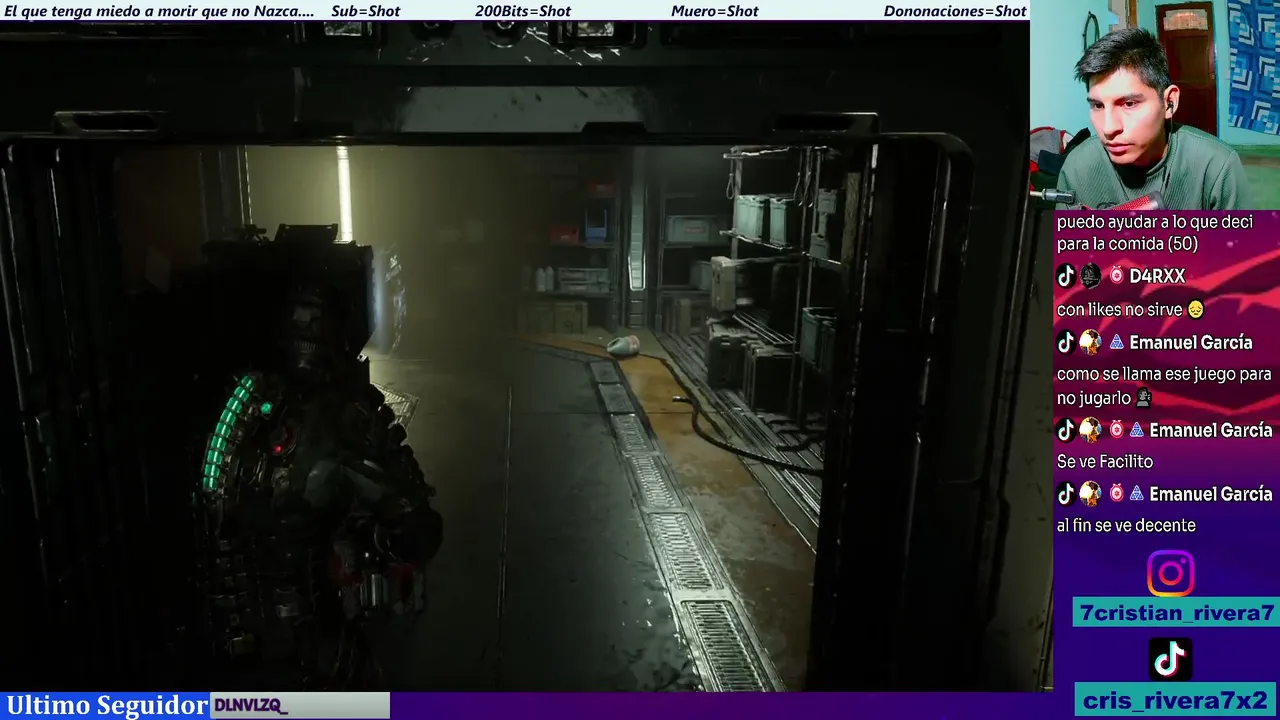Open D4RXX's dark profile avatar

[x=1090, y=276]
